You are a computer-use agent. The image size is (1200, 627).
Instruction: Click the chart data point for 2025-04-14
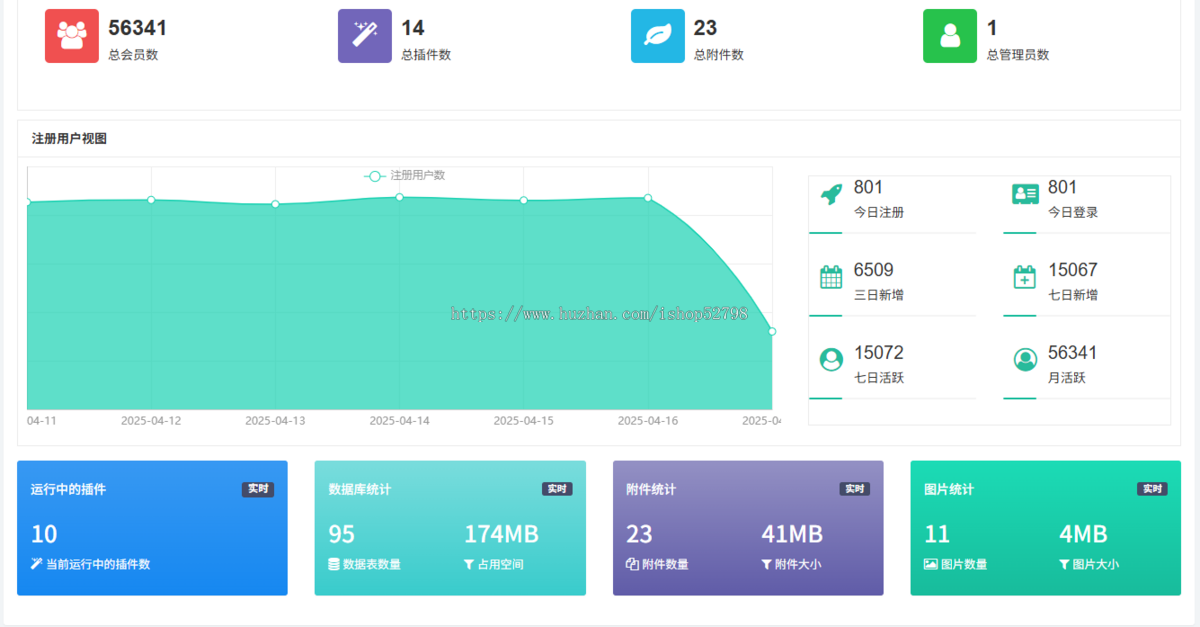click(399, 197)
